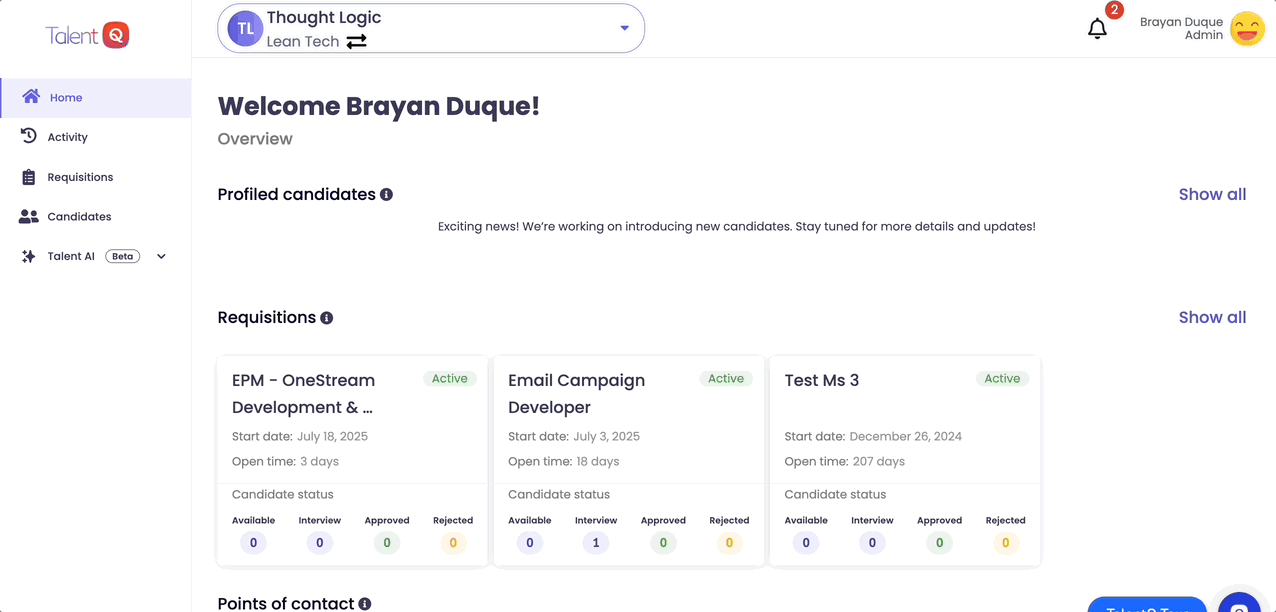Click the info icon beside Profiled candidates

coord(386,195)
